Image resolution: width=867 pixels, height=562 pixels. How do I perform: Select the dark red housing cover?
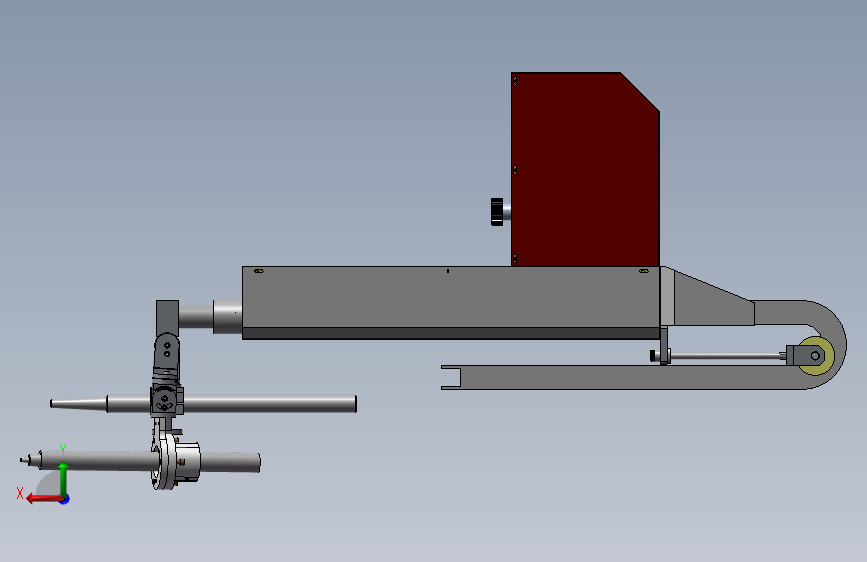(585, 169)
